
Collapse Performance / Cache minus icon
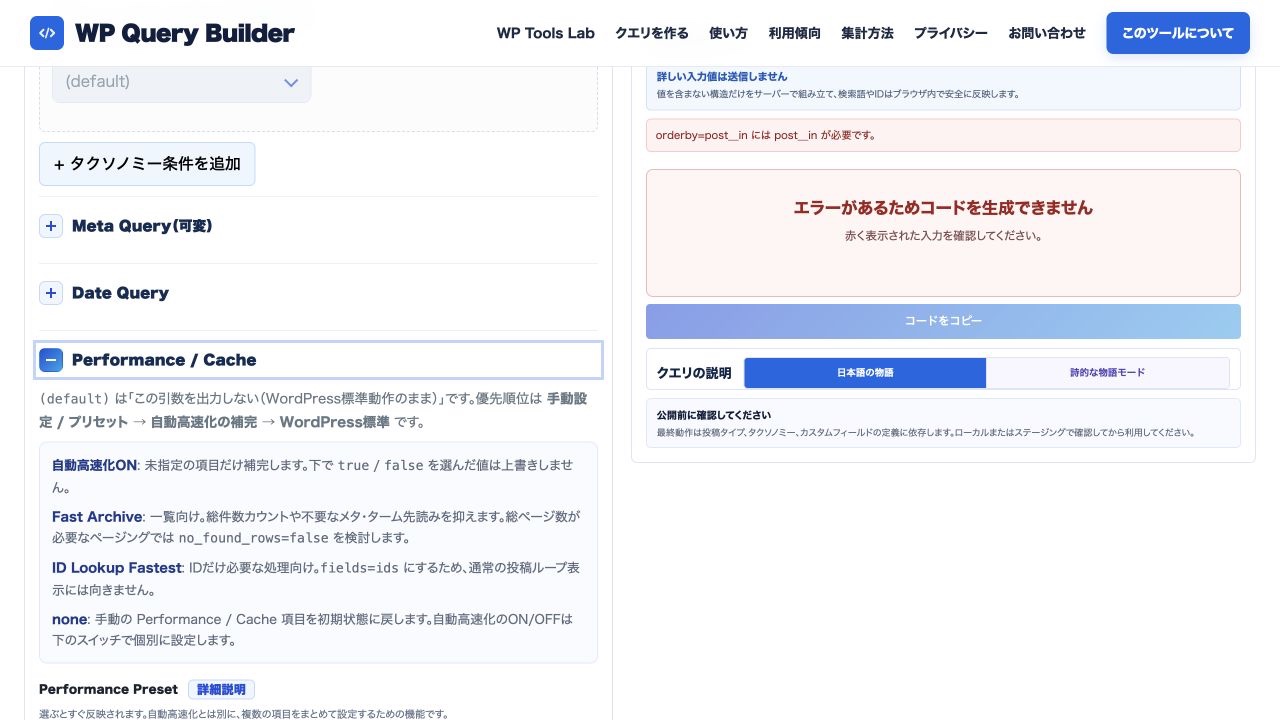click(51, 360)
